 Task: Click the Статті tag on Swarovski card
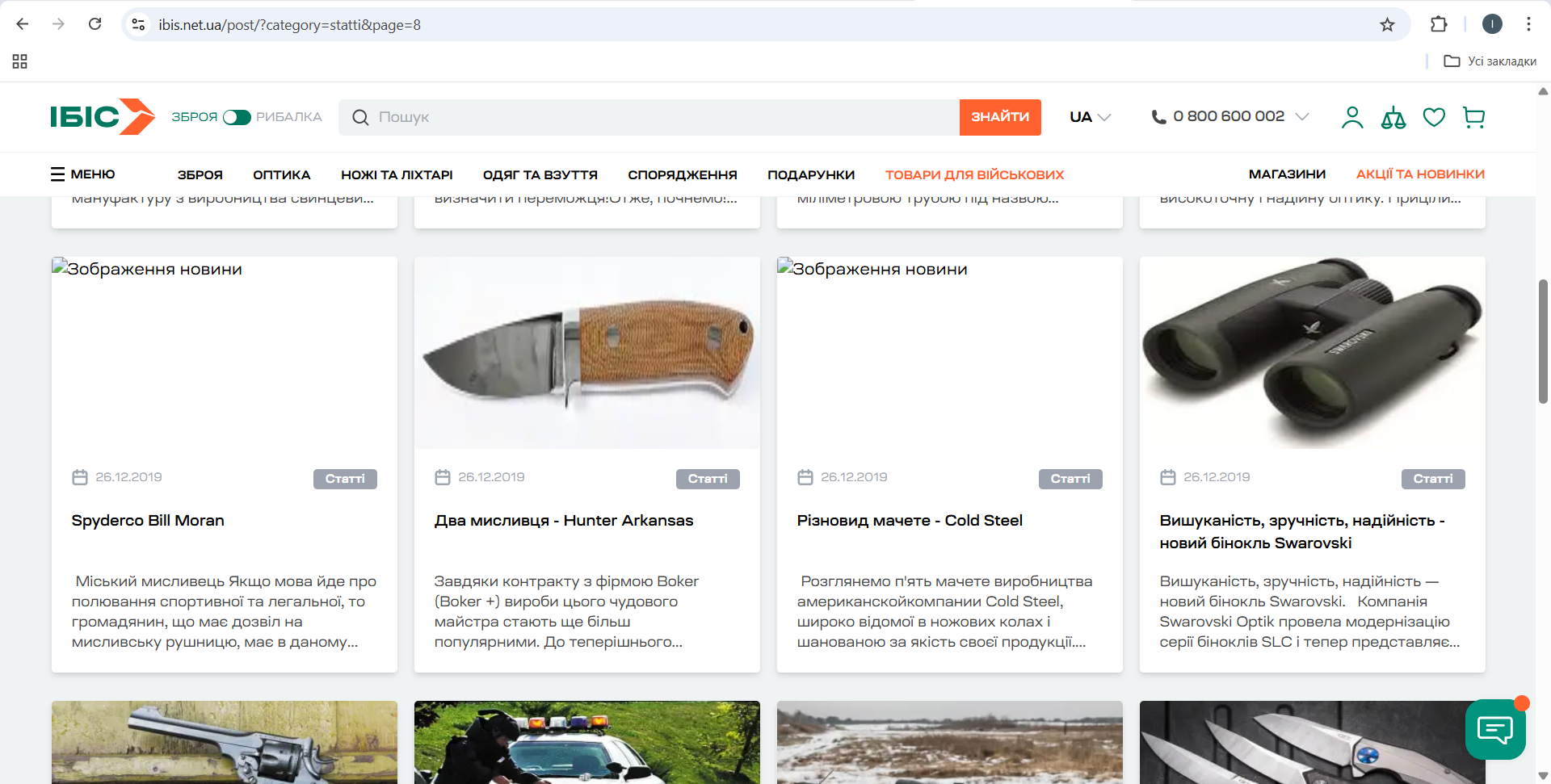[1433, 479]
